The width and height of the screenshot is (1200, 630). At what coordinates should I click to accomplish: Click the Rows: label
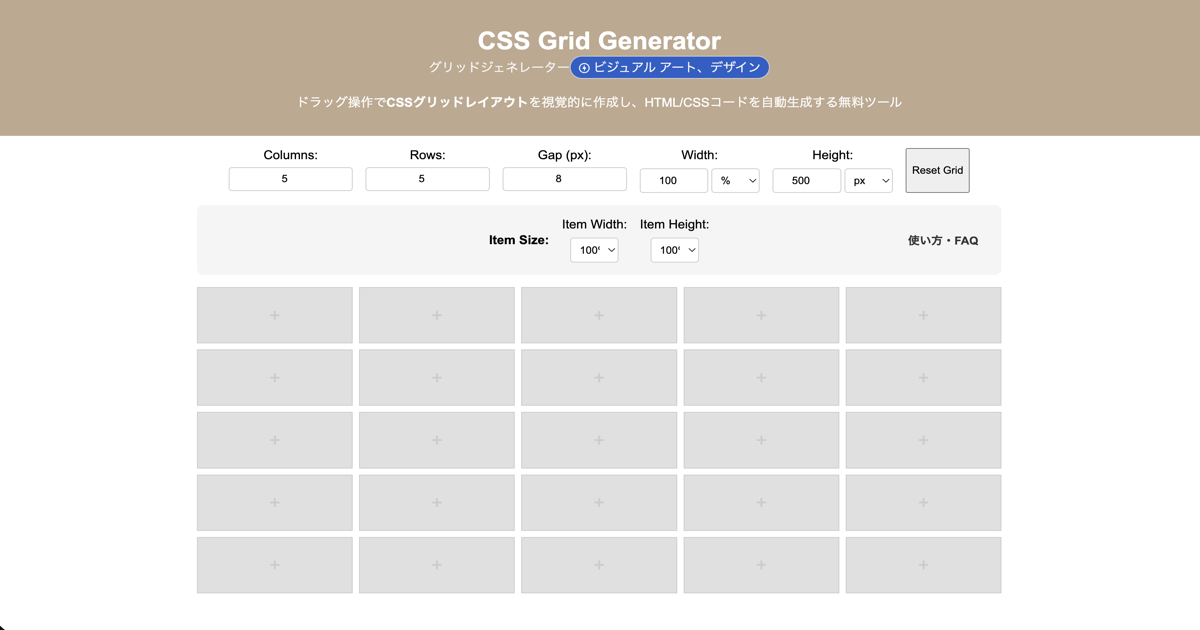(427, 155)
